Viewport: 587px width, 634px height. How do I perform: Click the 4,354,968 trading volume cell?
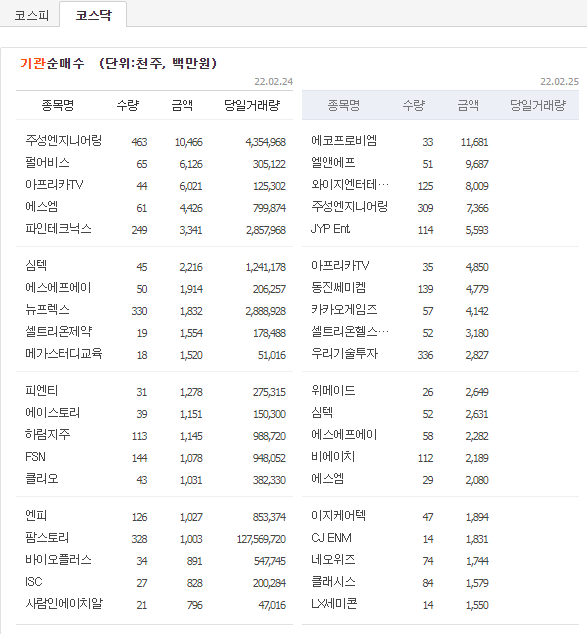tap(265, 142)
